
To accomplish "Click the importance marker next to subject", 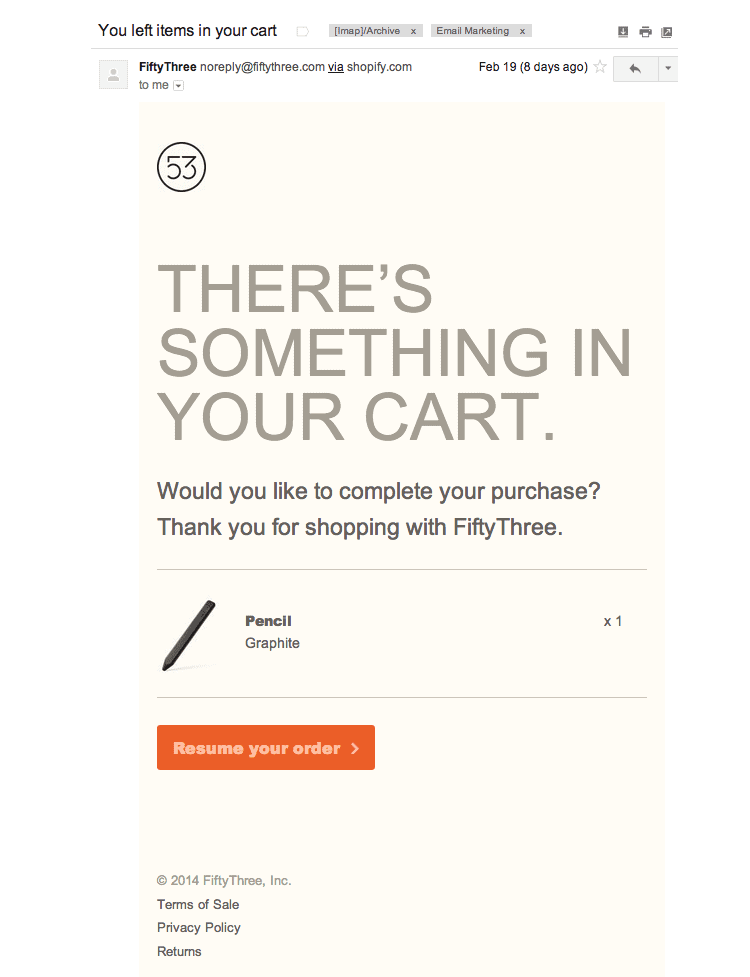I will click(x=303, y=31).
